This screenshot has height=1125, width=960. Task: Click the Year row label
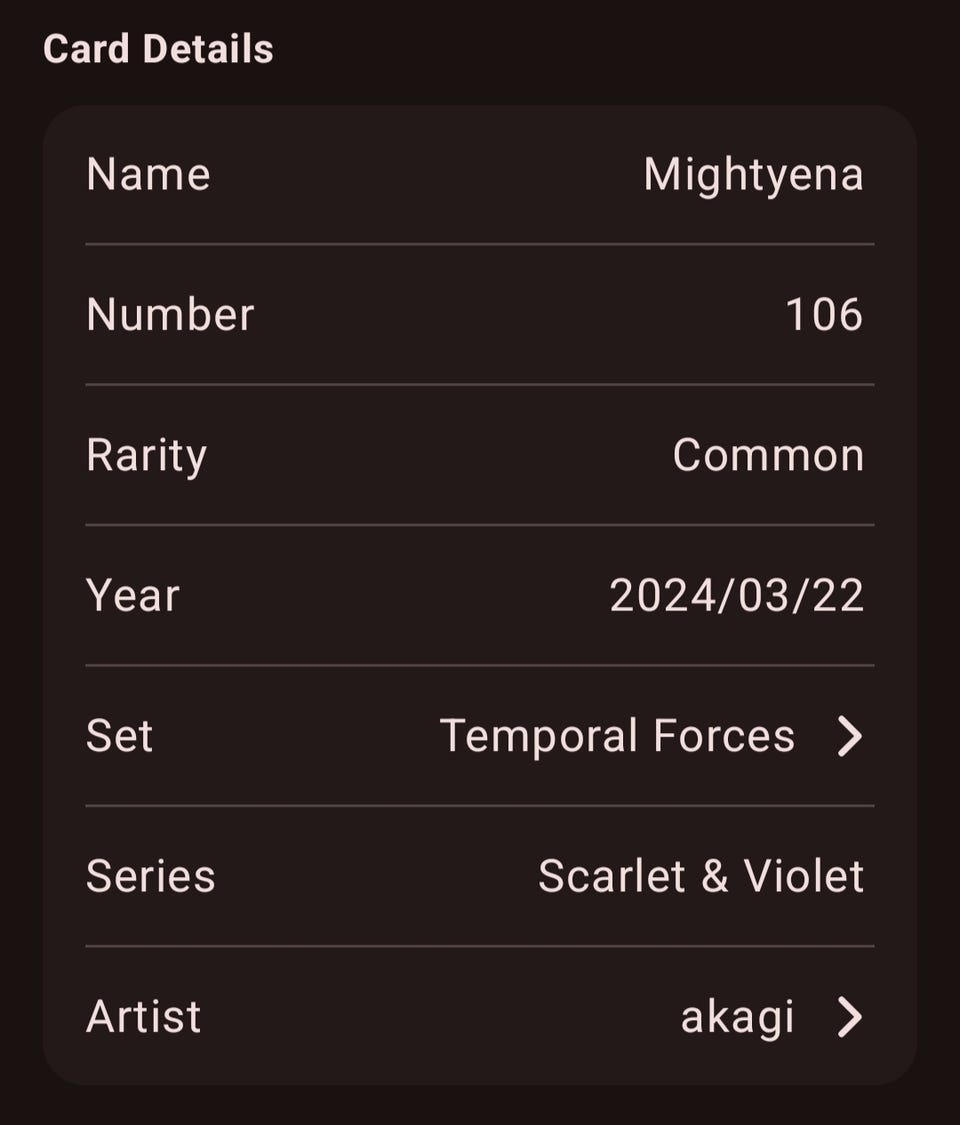pos(133,596)
